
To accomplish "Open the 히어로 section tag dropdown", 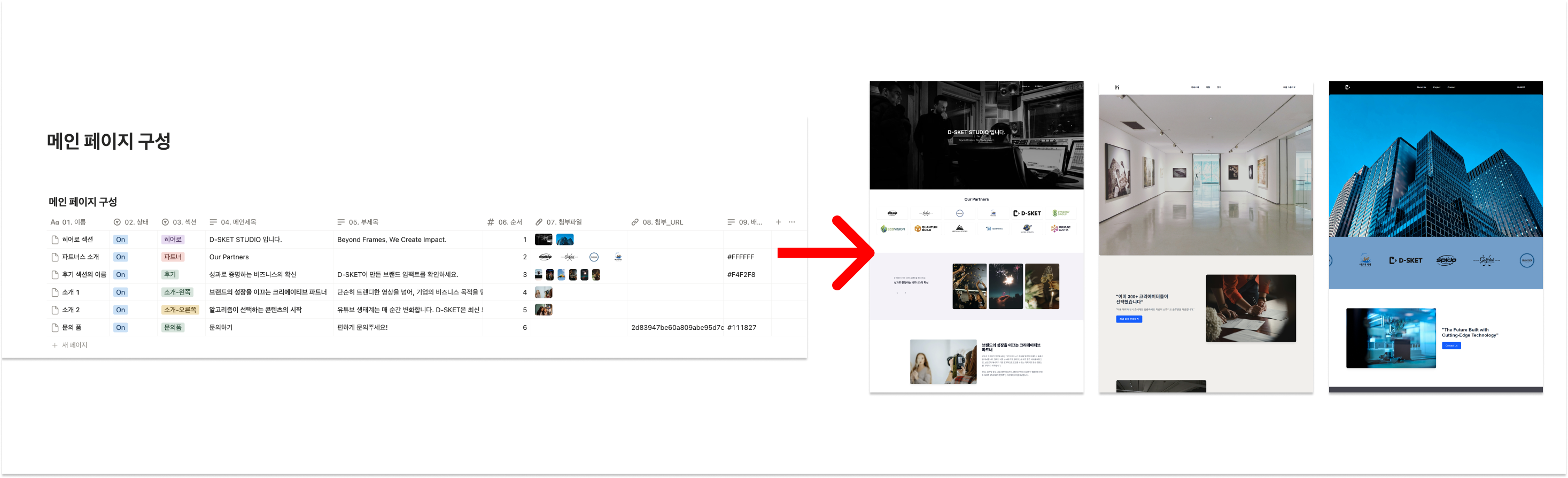I will coord(173,240).
